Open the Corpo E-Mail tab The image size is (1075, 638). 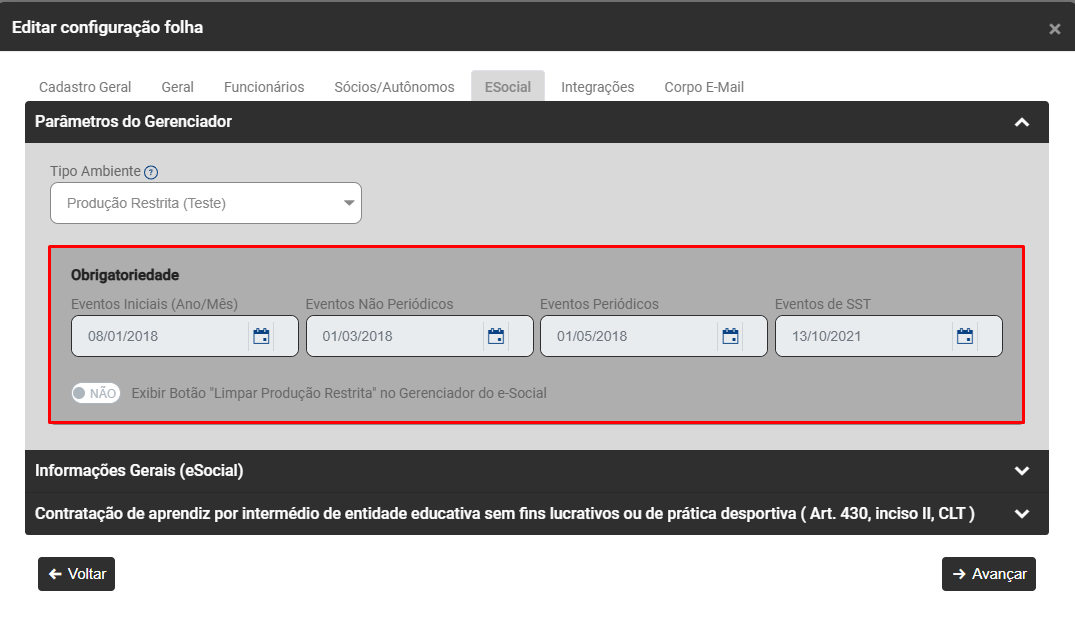704,87
